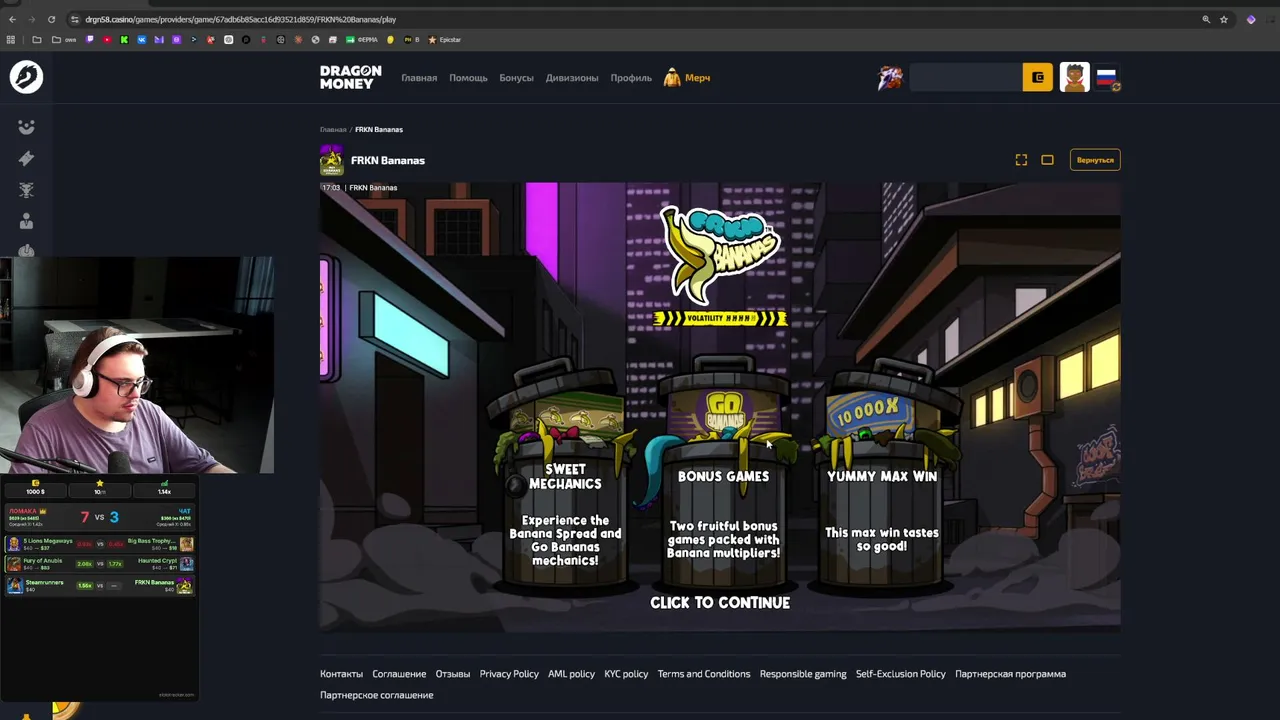
Task: Focus the browser address bar URL
Action: pyautogui.click(x=240, y=19)
